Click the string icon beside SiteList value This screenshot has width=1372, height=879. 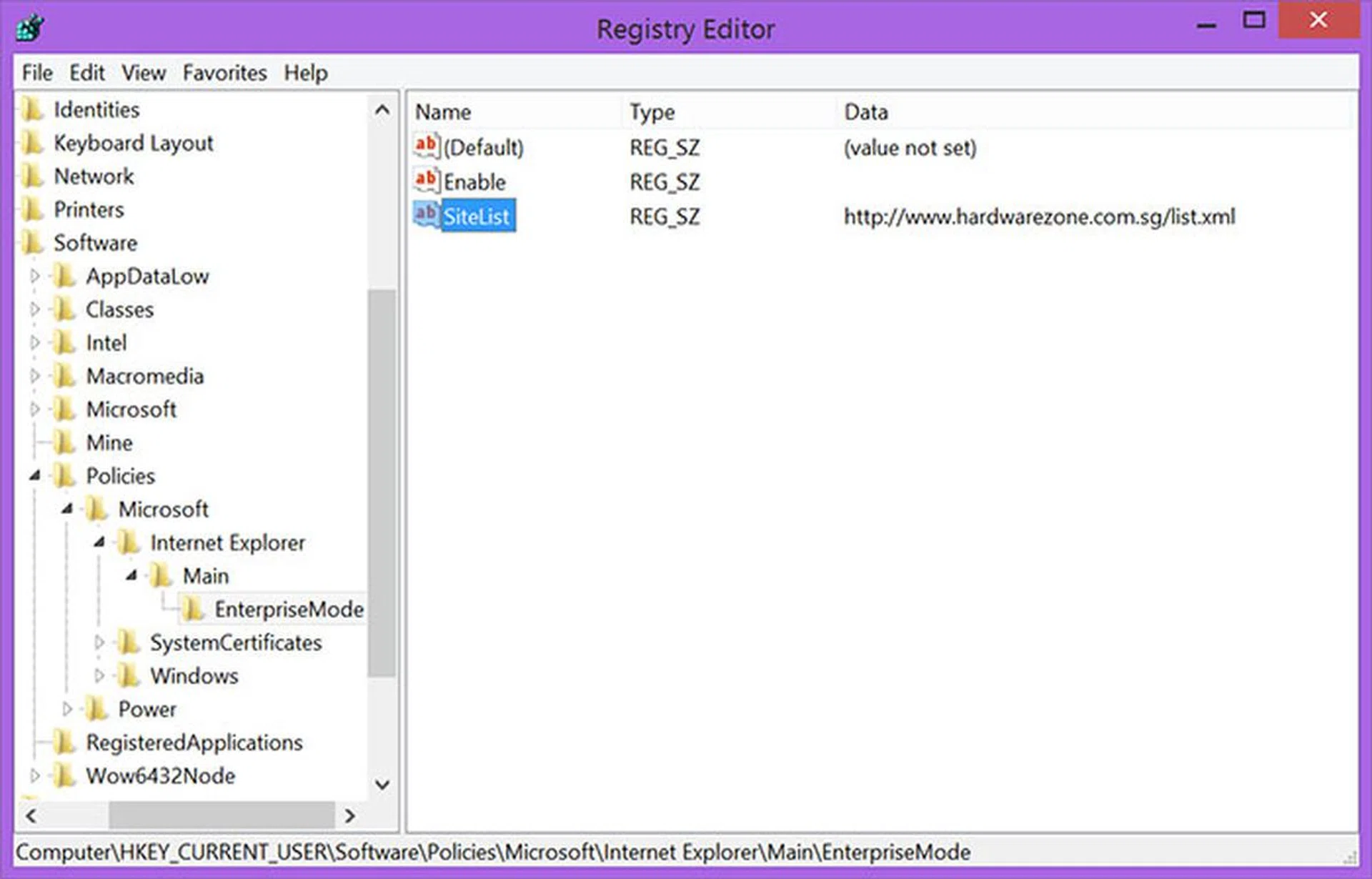click(426, 215)
